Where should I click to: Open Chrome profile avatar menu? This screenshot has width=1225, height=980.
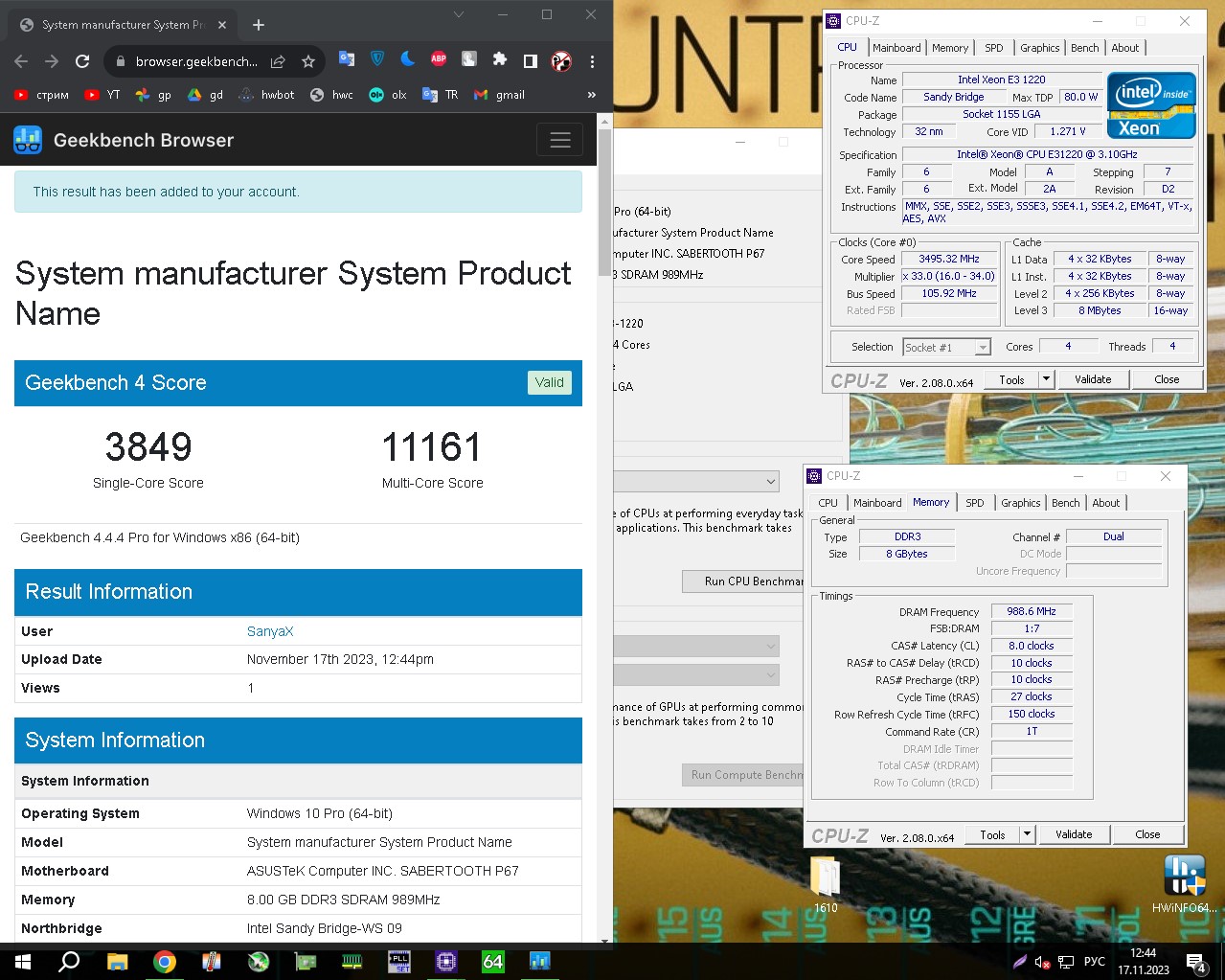pyautogui.click(x=561, y=61)
